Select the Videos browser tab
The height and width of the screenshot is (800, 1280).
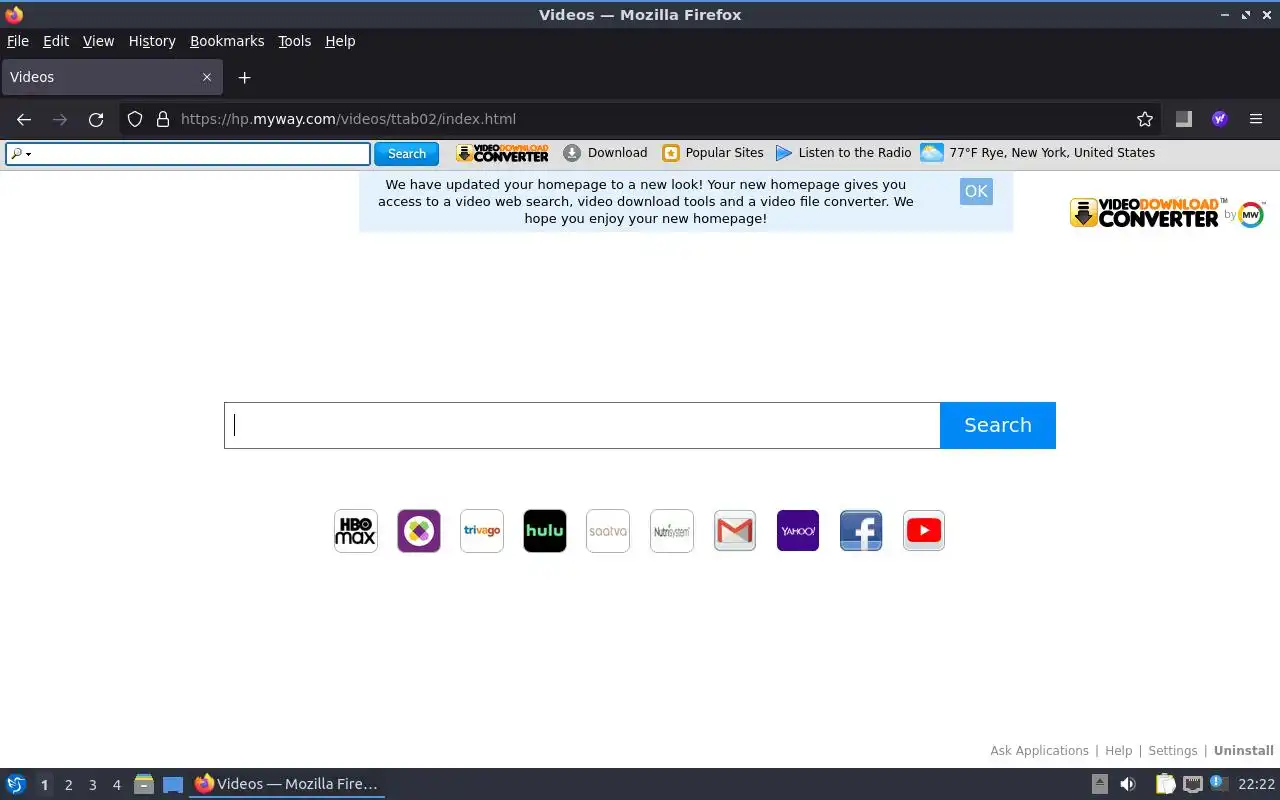point(110,77)
